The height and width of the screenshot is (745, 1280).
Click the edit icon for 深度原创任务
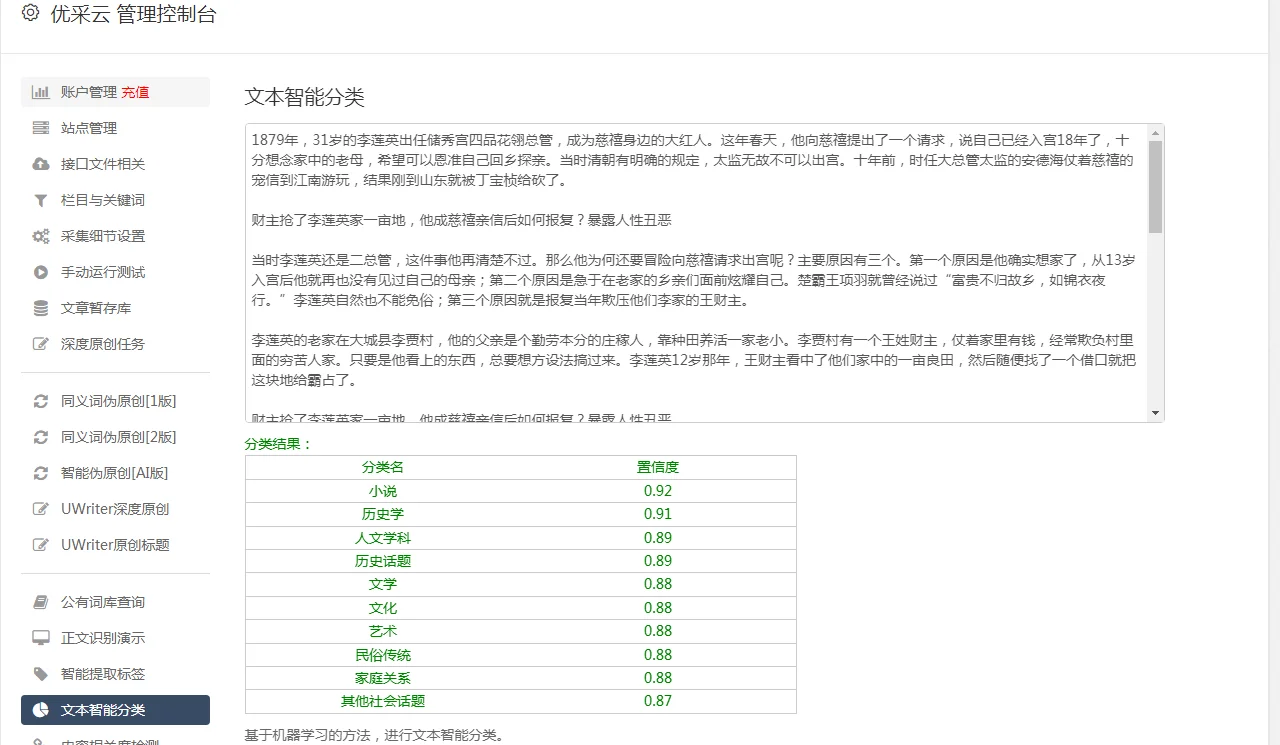coord(38,345)
